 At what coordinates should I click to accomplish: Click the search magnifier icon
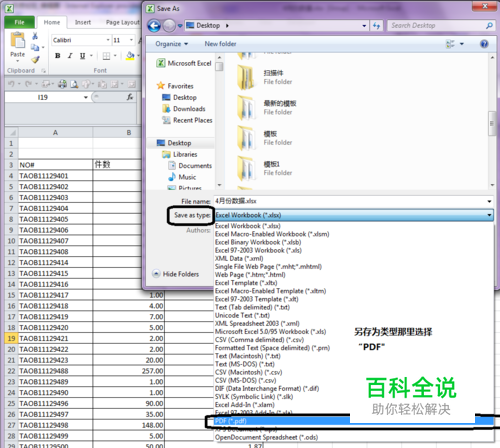[489, 26]
